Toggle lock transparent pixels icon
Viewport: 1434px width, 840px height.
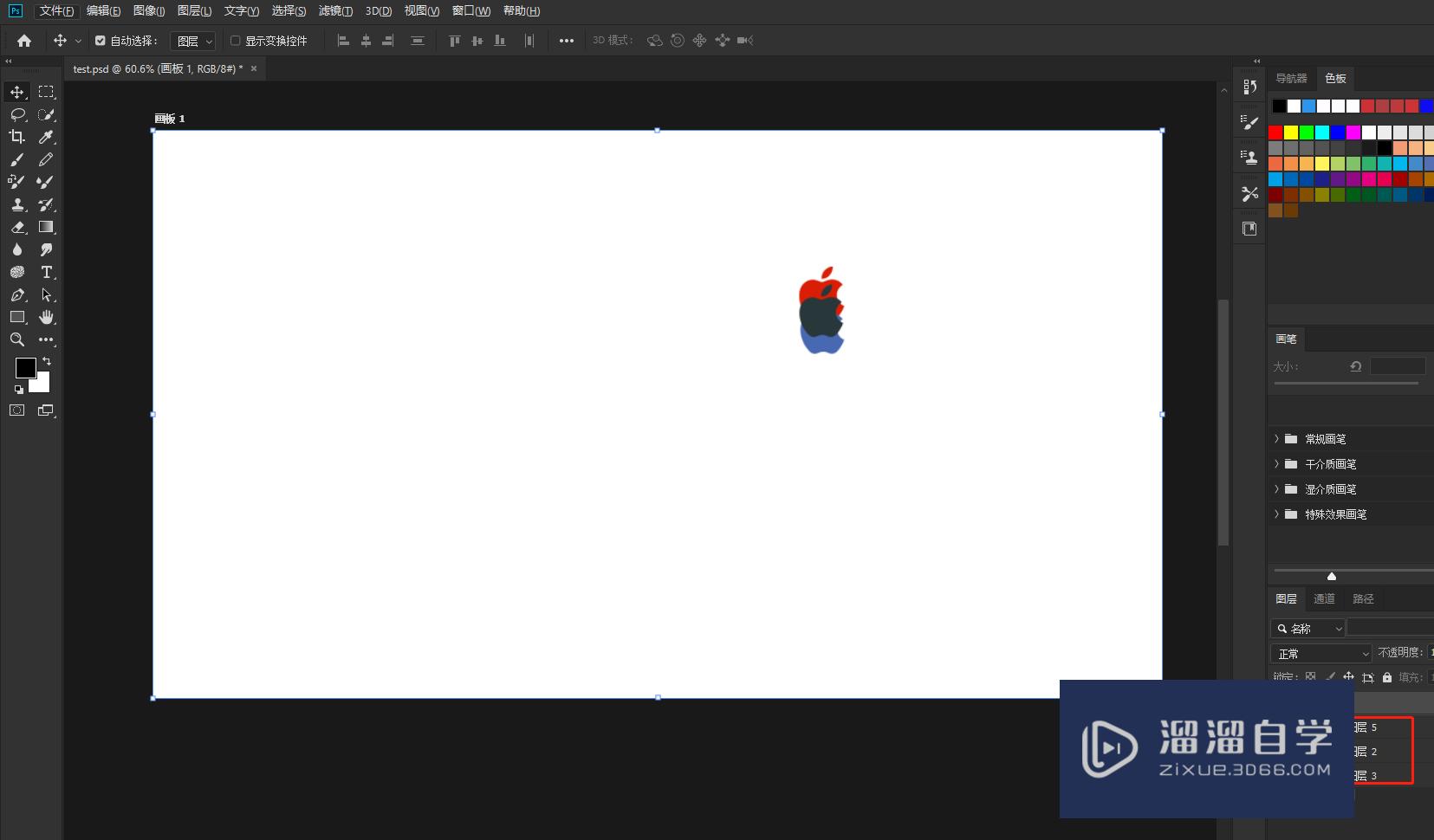click(1310, 677)
